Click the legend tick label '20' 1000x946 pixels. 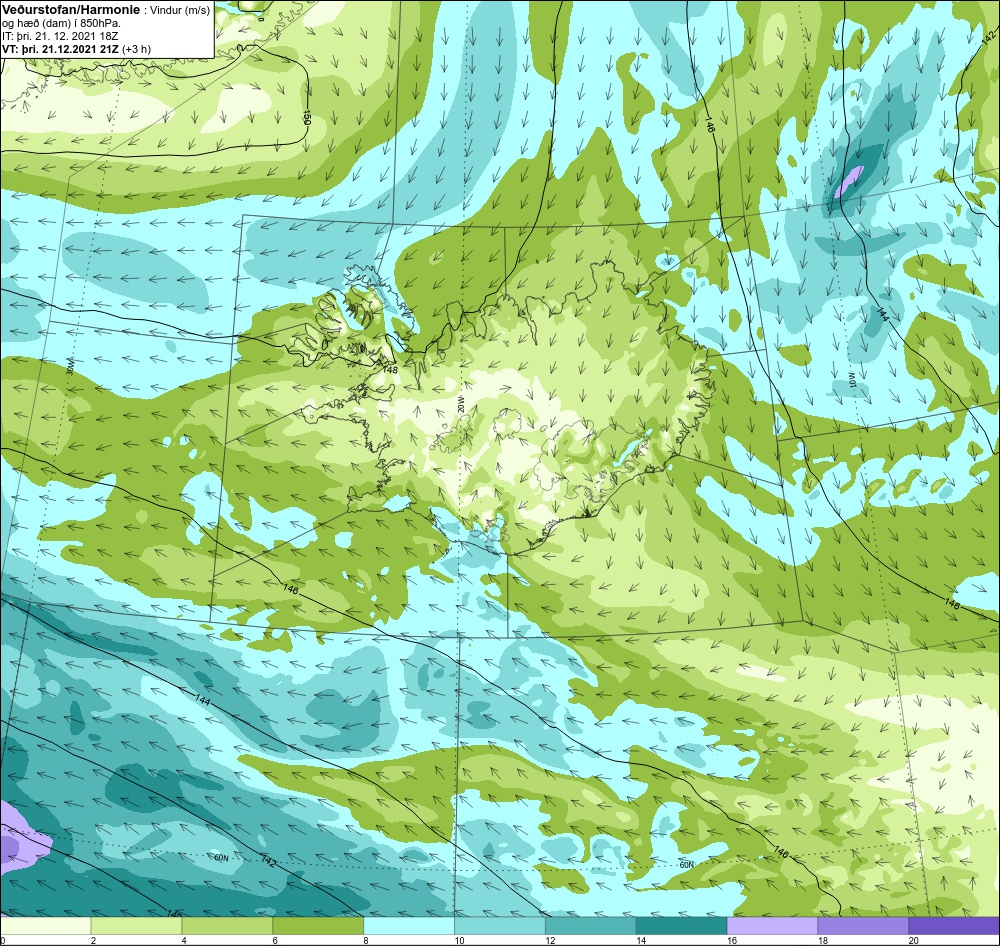pyautogui.click(x=913, y=940)
